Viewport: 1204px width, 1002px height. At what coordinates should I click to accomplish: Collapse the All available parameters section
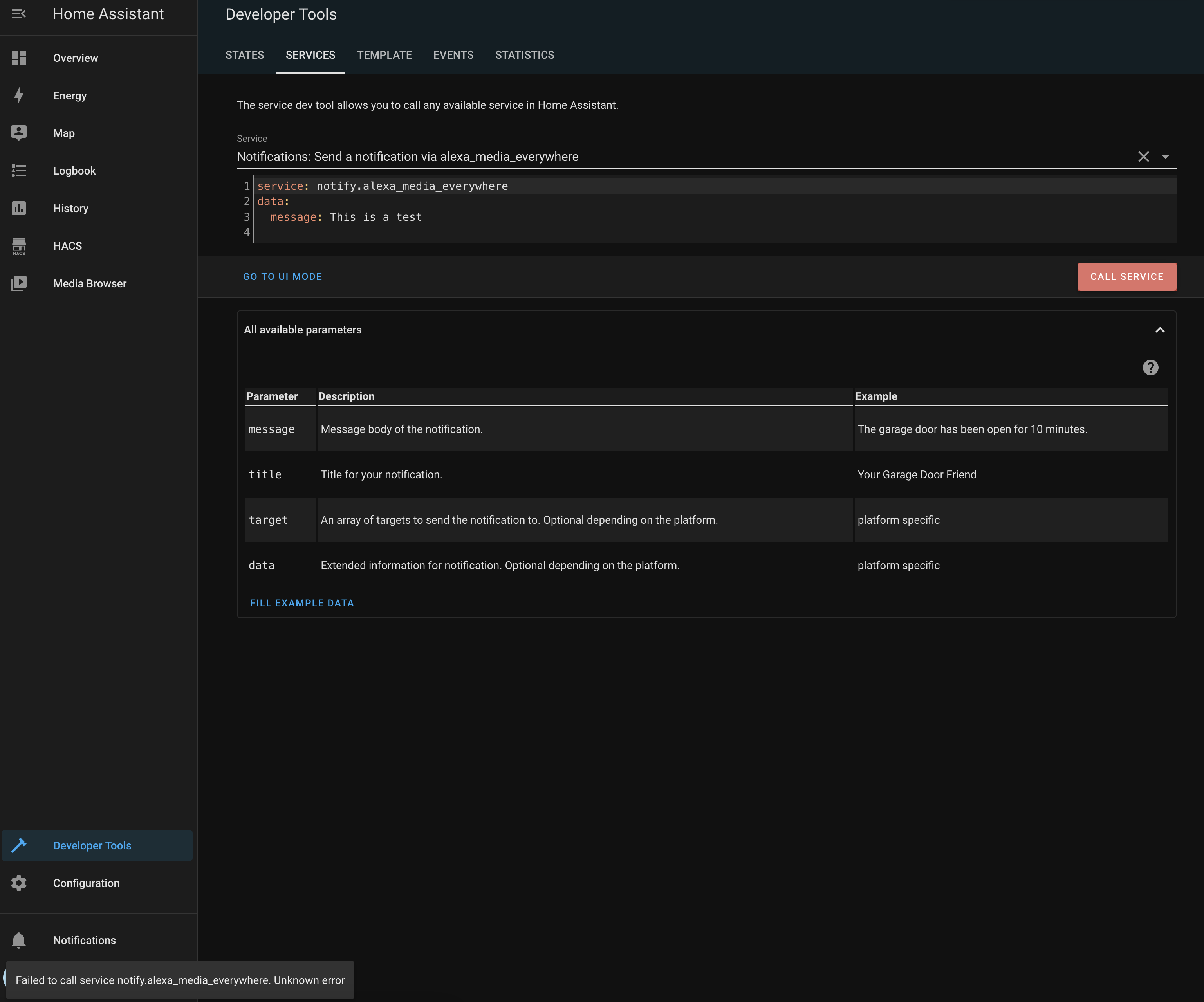click(x=1160, y=330)
